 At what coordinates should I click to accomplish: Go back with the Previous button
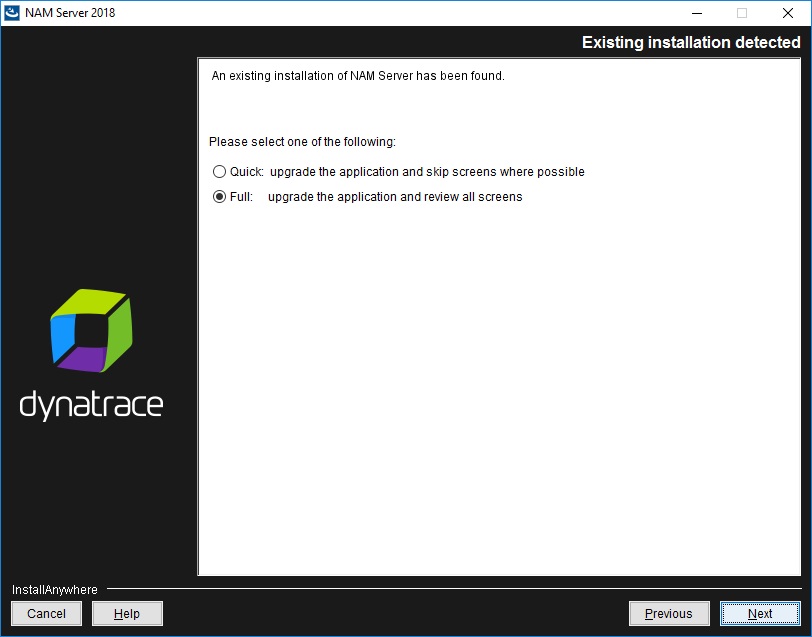click(669, 614)
